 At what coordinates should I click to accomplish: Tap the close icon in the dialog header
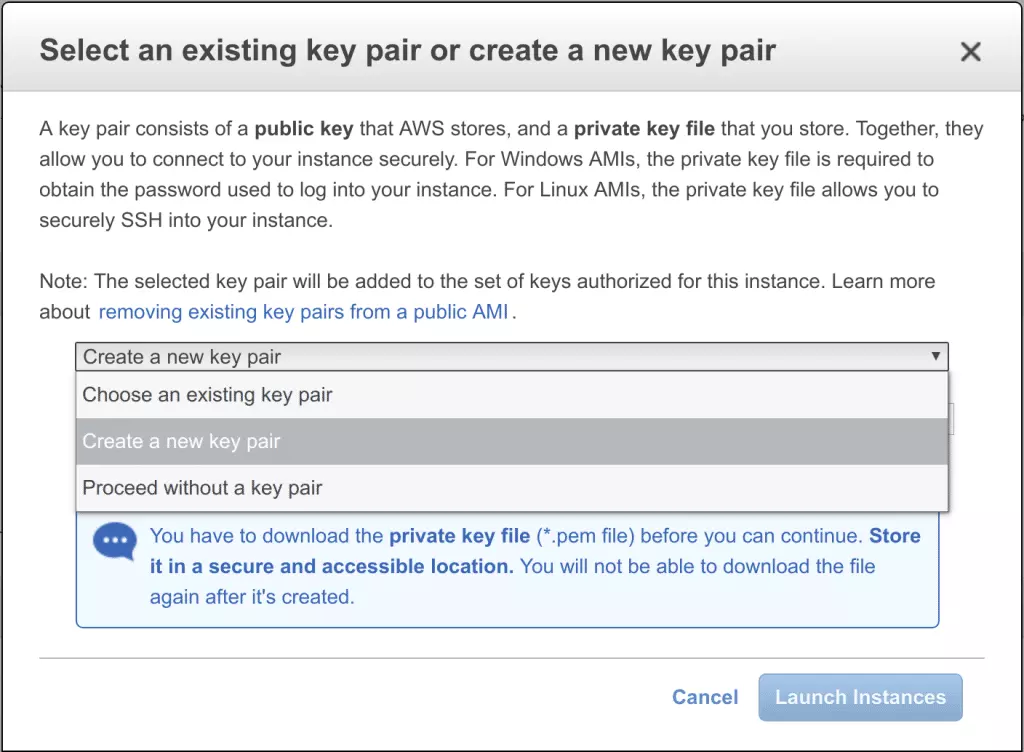[x=970, y=51]
